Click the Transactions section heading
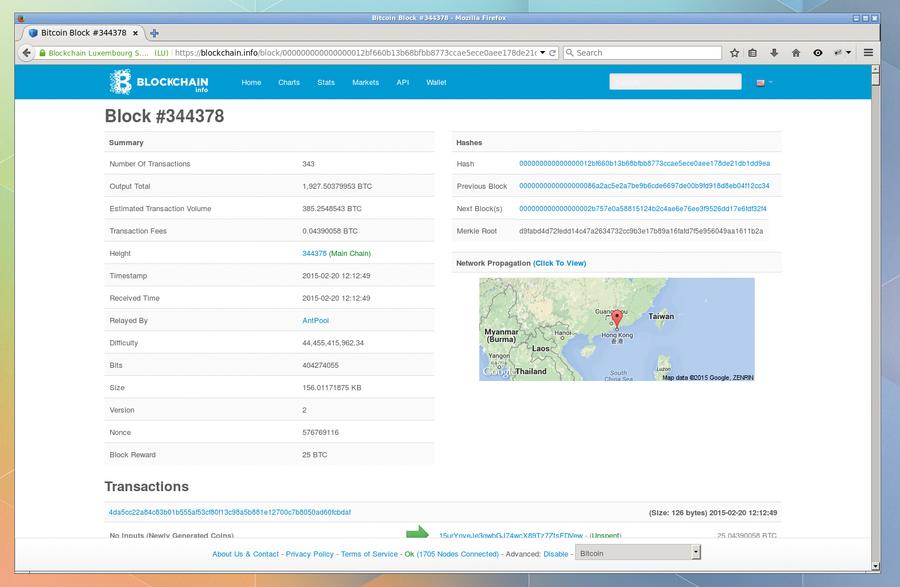This screenshot has width=900, height=587. [x=146, y=487]
